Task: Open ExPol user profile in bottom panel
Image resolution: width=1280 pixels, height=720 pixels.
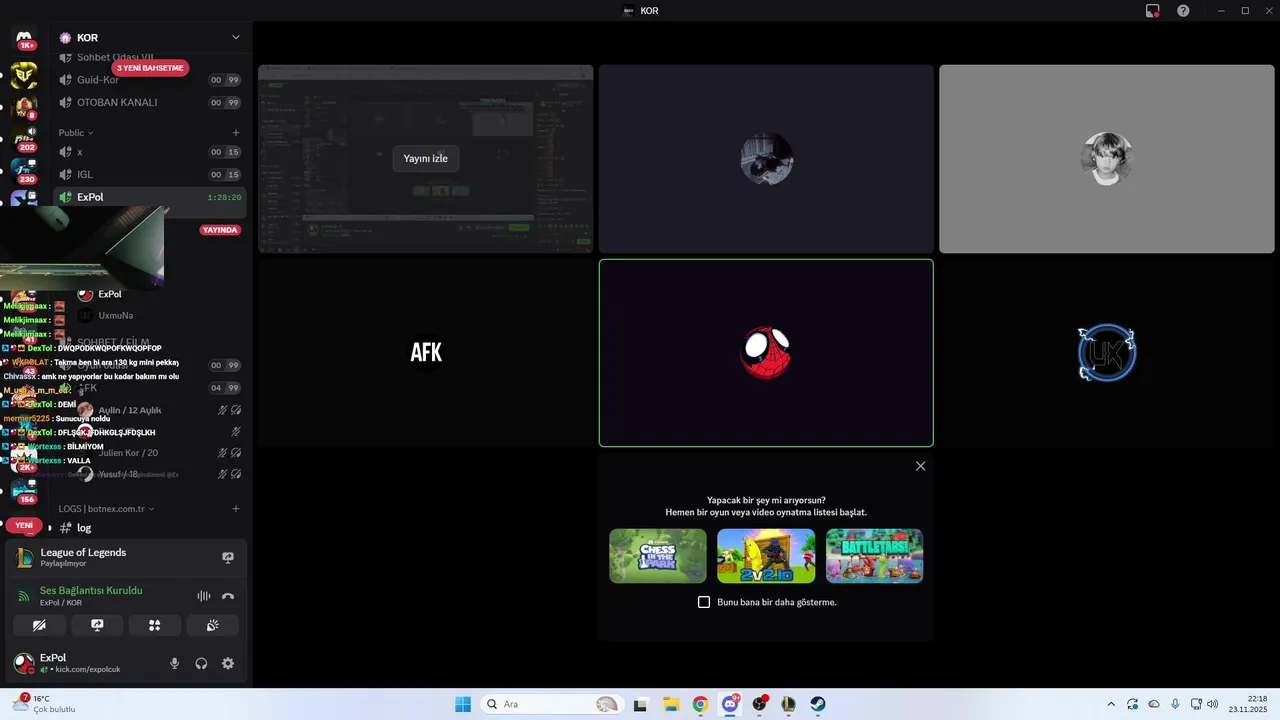Action: coord(82,663)
